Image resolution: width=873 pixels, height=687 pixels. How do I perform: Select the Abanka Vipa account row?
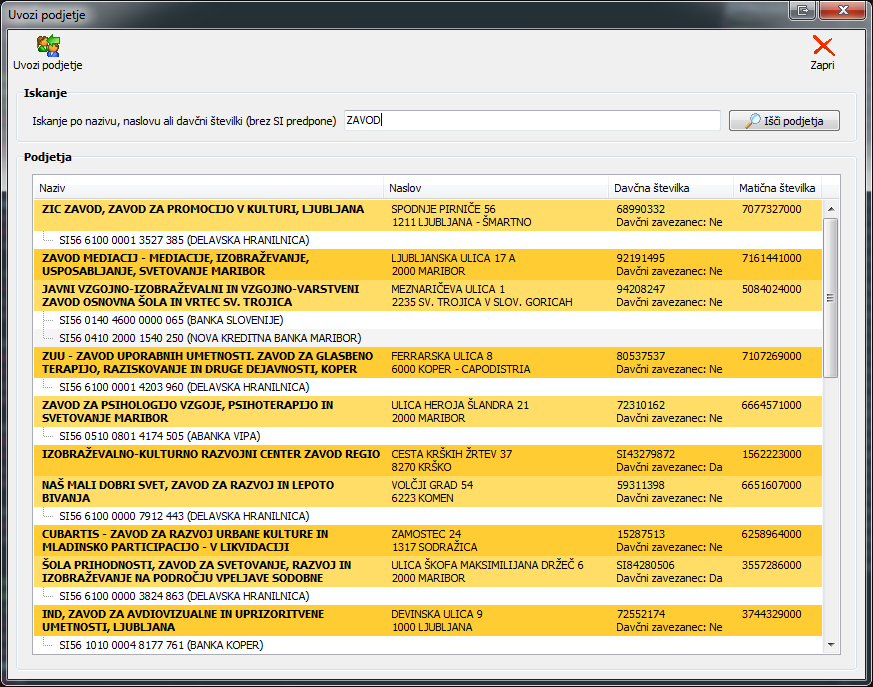159,436
